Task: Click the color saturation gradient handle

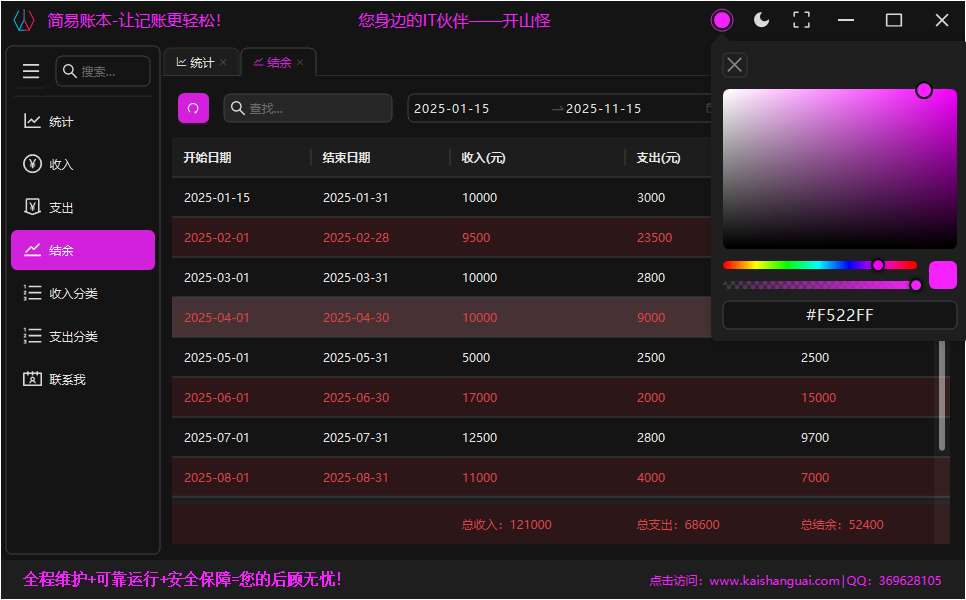Action: [x=923, y=91]
